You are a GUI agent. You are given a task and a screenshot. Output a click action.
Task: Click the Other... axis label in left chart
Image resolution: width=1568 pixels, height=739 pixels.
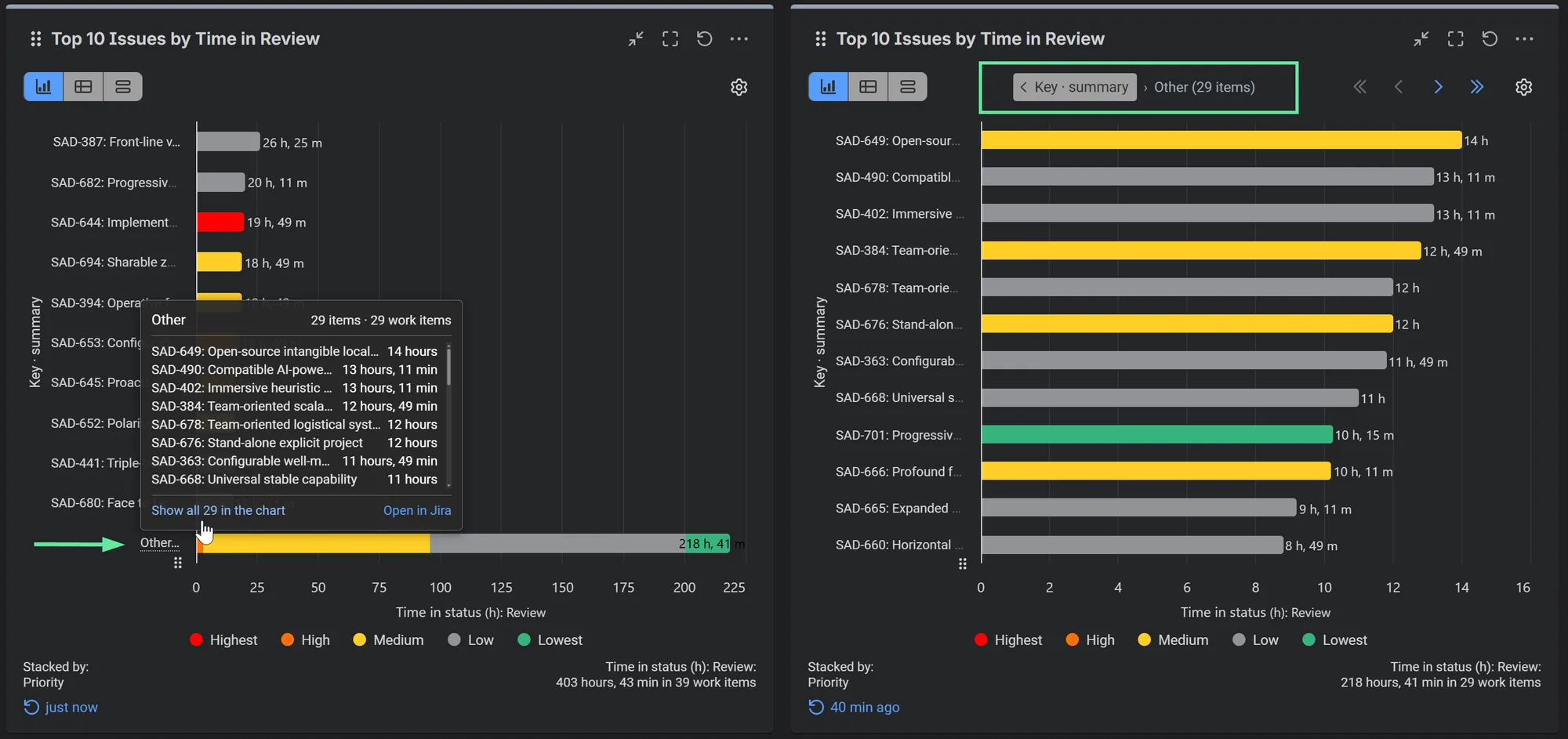(159, 542)
